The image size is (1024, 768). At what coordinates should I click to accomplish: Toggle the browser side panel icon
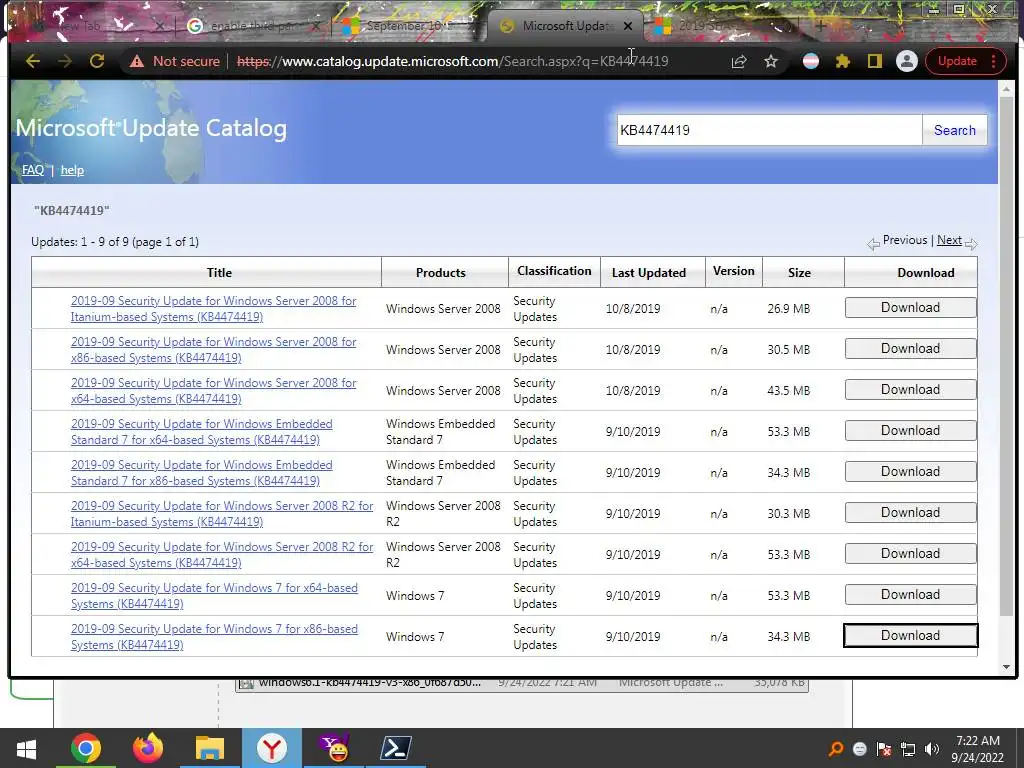point(874,61)
